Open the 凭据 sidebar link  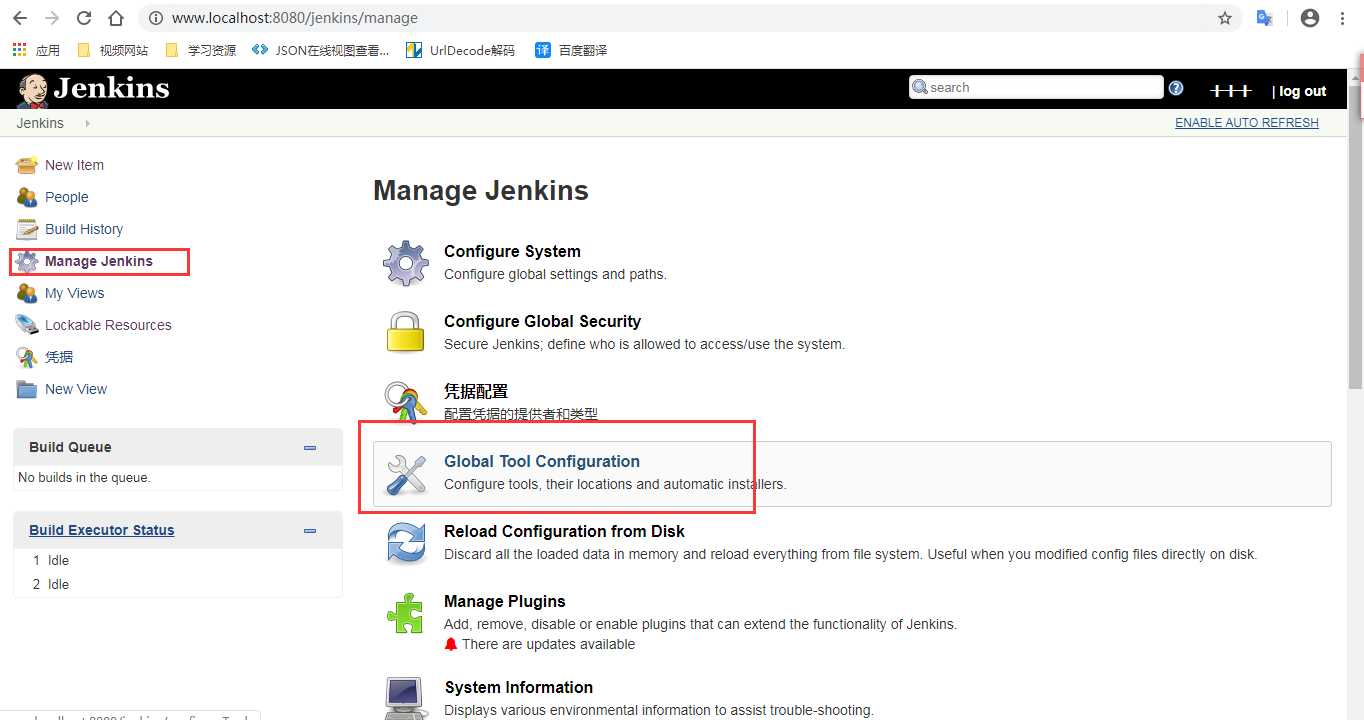pos(59,357)
